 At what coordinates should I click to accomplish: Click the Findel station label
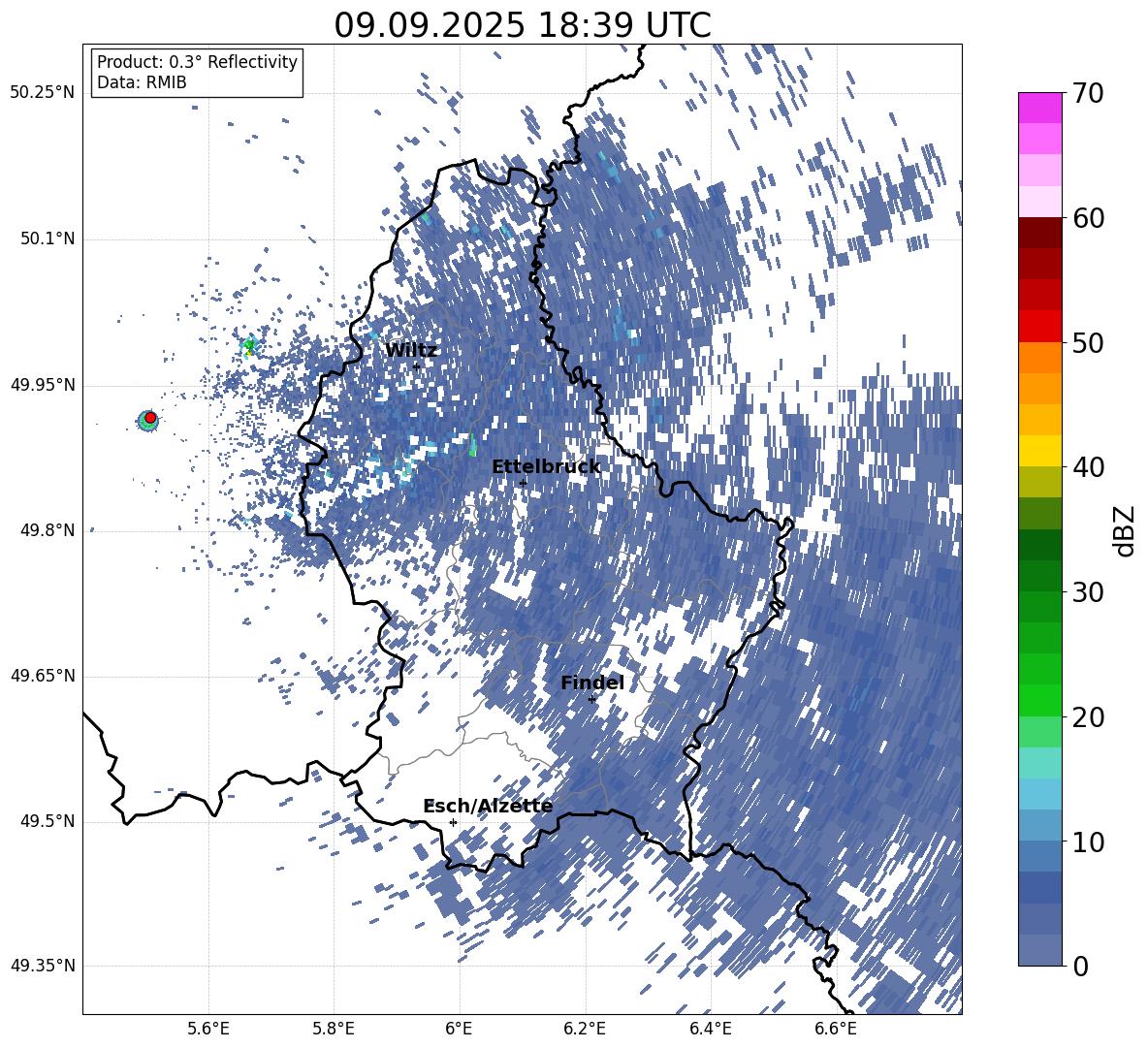coord(592,683)
